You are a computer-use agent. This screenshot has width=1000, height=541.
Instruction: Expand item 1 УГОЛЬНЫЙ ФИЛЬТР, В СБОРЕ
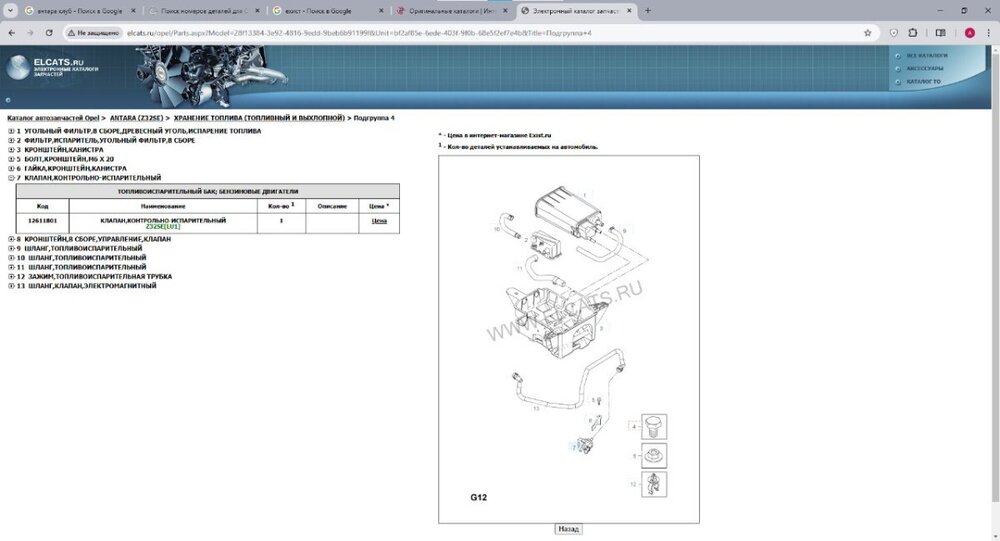click(x=11, y=131)
